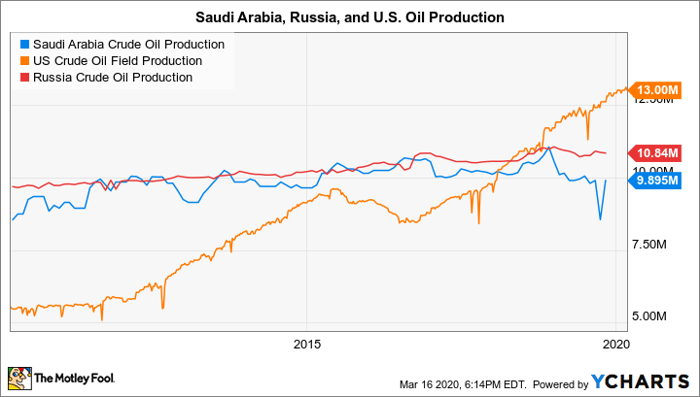Click The Motley Fool brand text
700x397 pixels.
pos(75,379)
